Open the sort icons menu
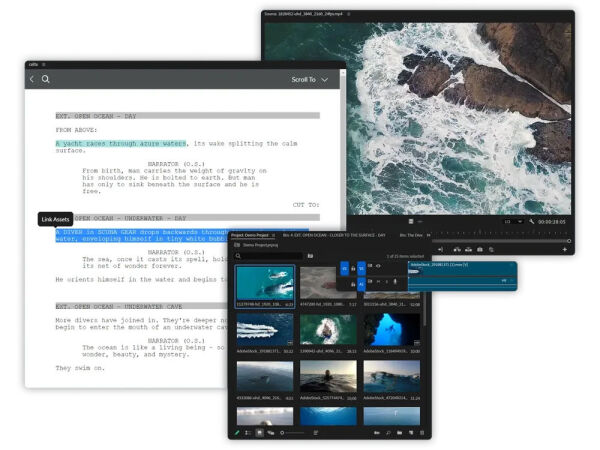Image resolution: width=600 pixels, height=450 pixels. point(316,433)
